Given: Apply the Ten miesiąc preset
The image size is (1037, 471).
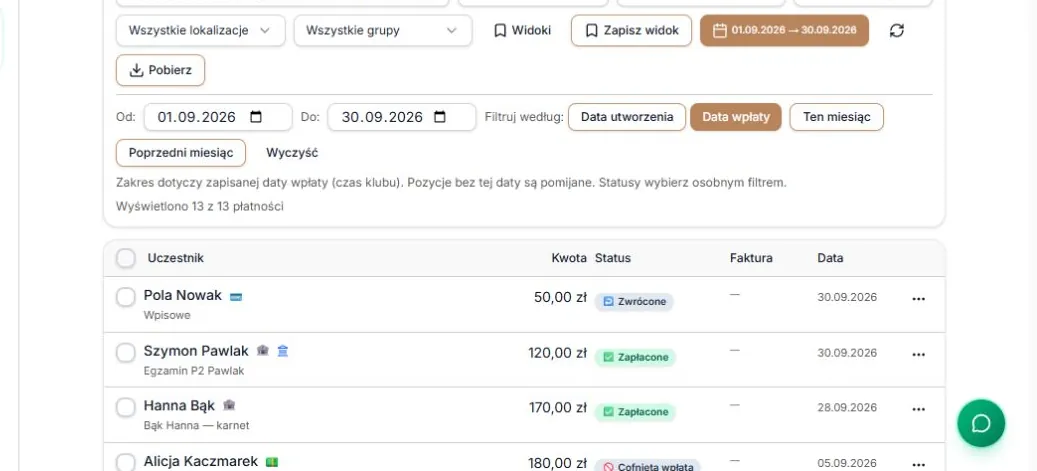Looking at the screenshot, I should pyautogui.click(x=837, y=117).
